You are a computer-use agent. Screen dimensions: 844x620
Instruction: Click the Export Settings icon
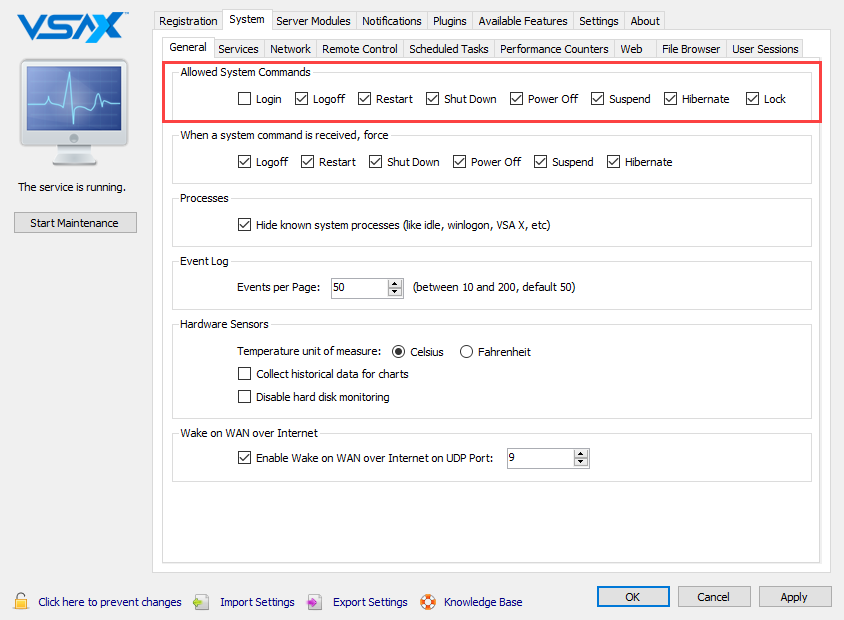[x=314, y=602]
